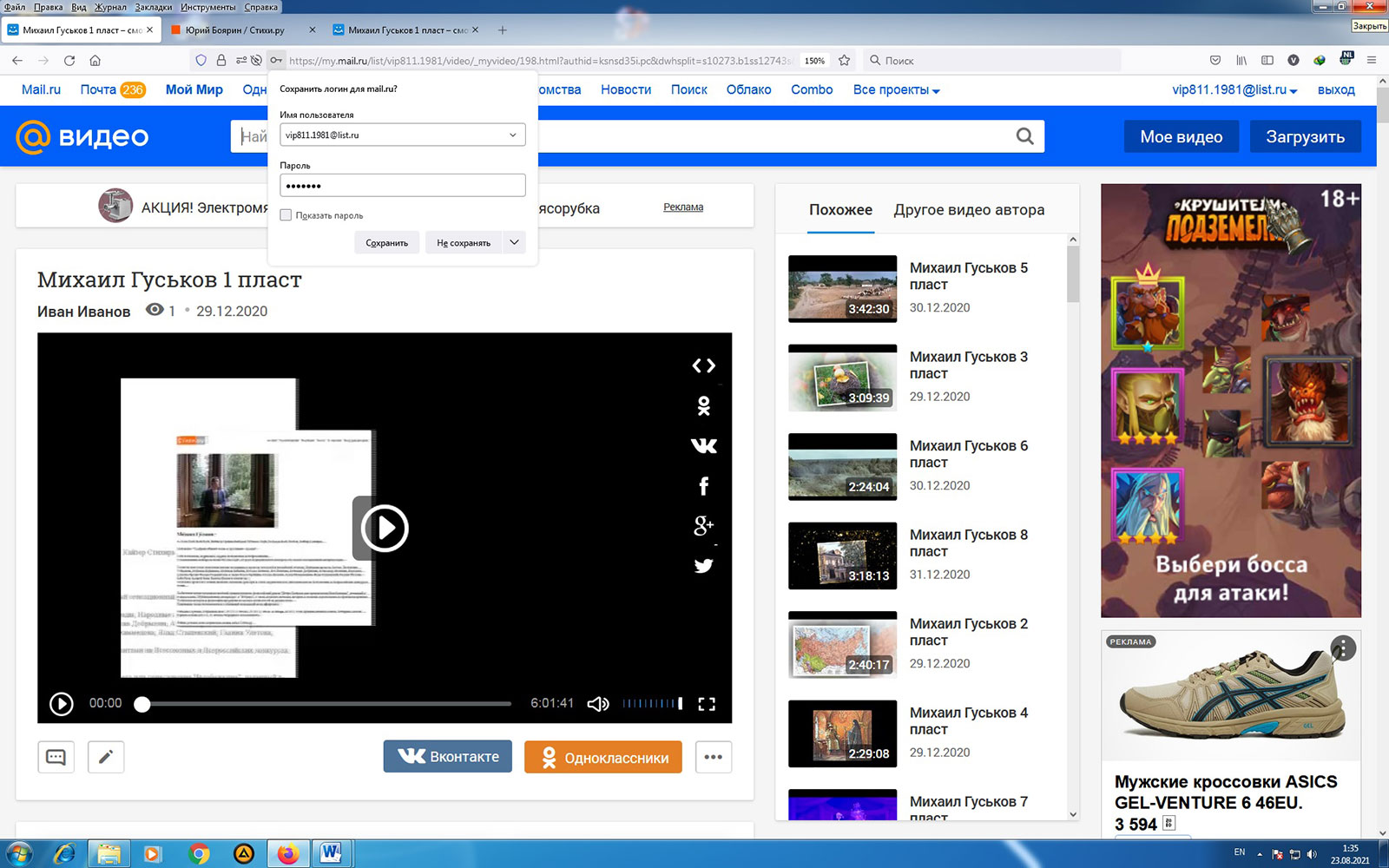Click the search magnifier icon in video search
The image size is (1389, 868).
coord(1024,136)
